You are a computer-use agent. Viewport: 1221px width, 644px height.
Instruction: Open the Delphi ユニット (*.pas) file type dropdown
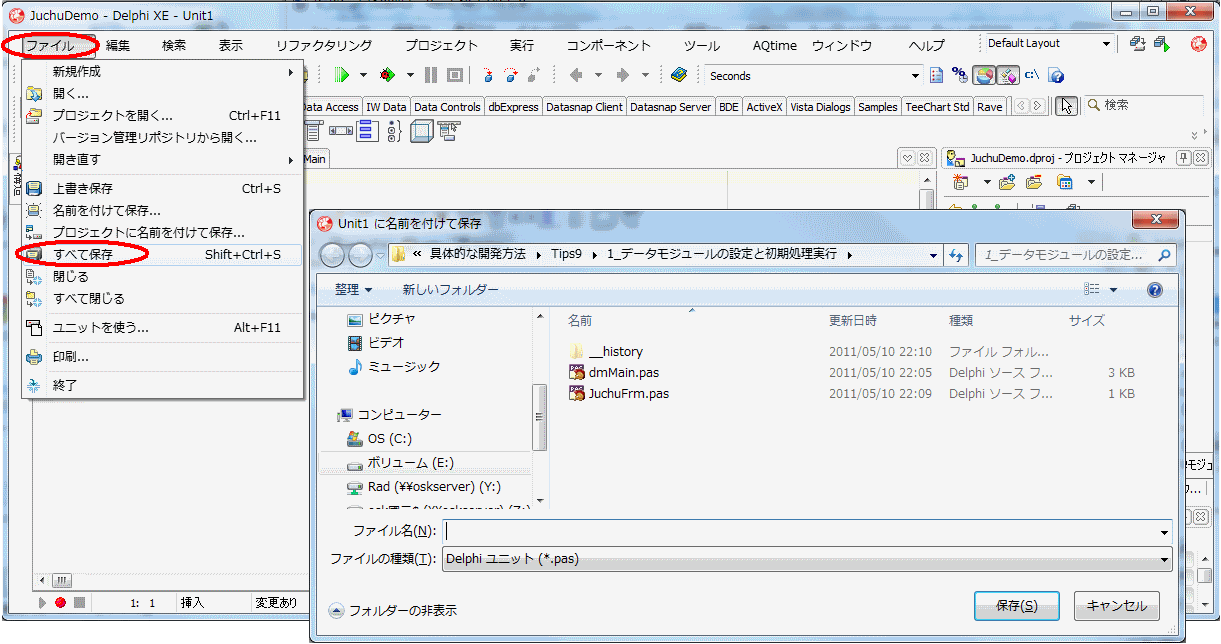[1164, 560]
